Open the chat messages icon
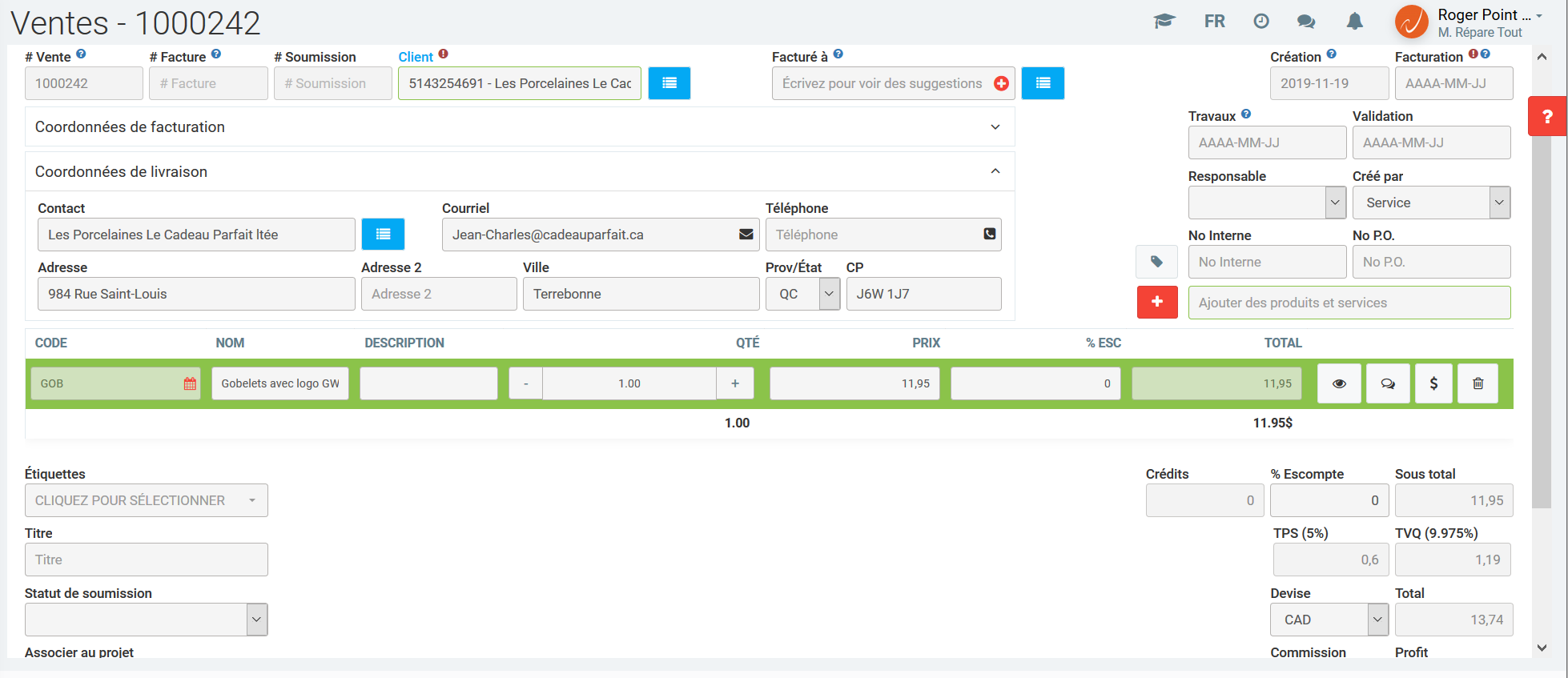This screenshot has height=678, width=1568. click(x=1306, y=22)
